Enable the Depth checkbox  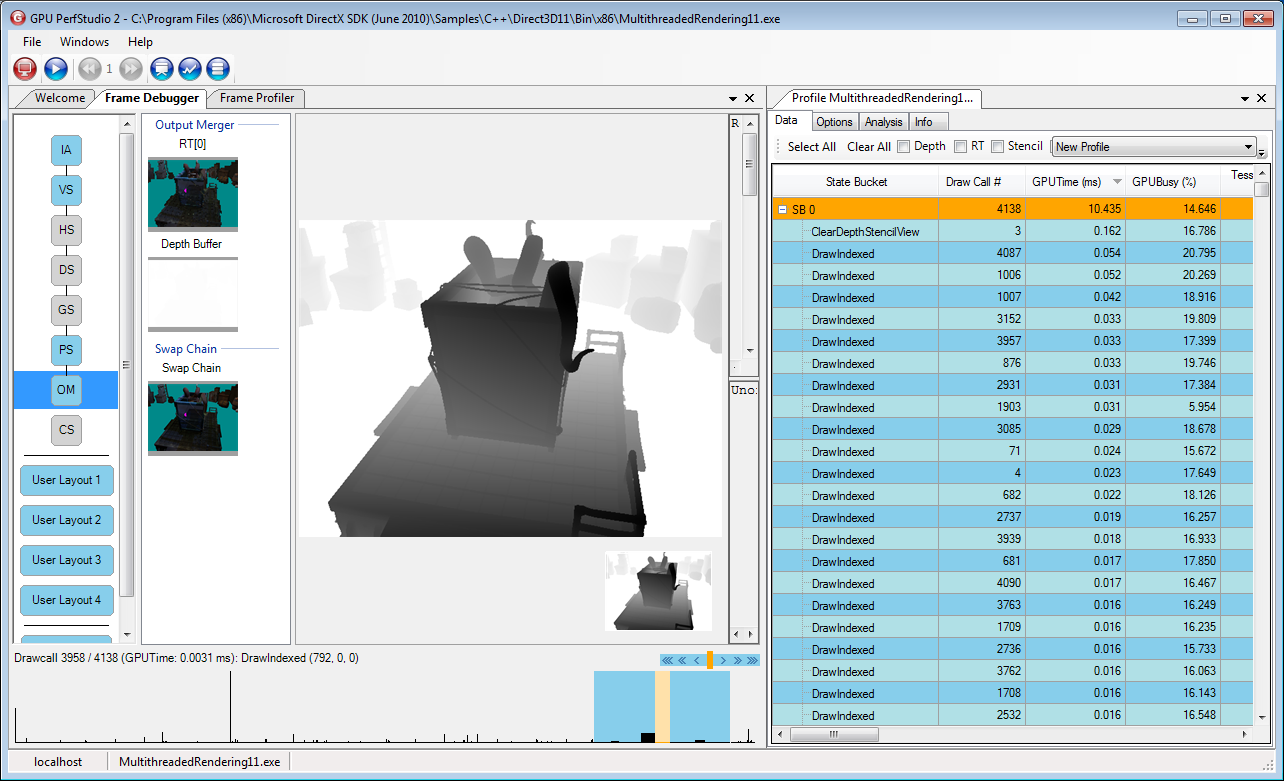[904, 147]
